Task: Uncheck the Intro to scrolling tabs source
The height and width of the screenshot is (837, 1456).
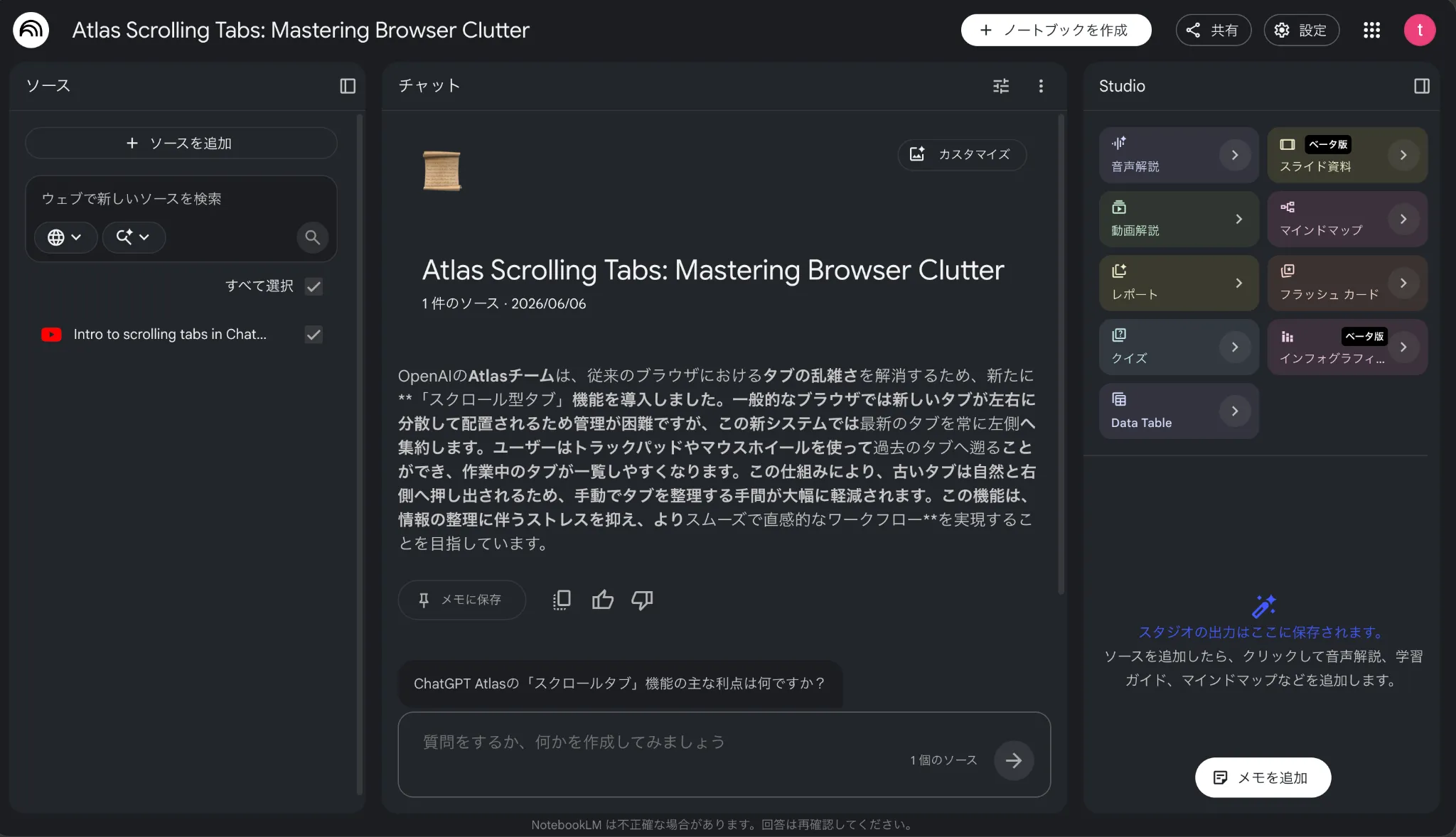Action: 314,335
